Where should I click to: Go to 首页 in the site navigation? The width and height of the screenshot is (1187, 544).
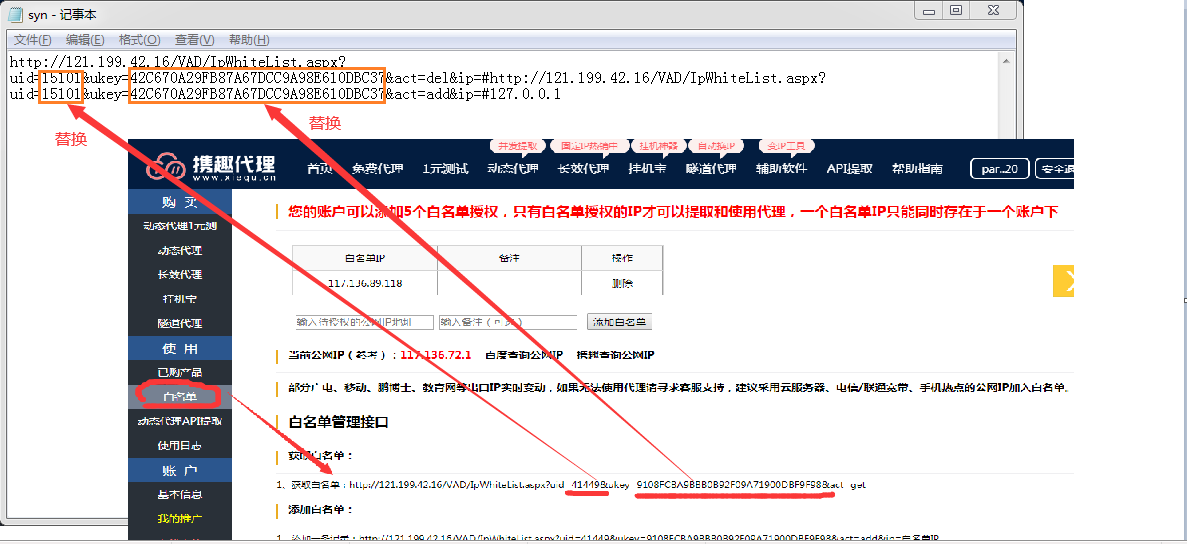319,169
